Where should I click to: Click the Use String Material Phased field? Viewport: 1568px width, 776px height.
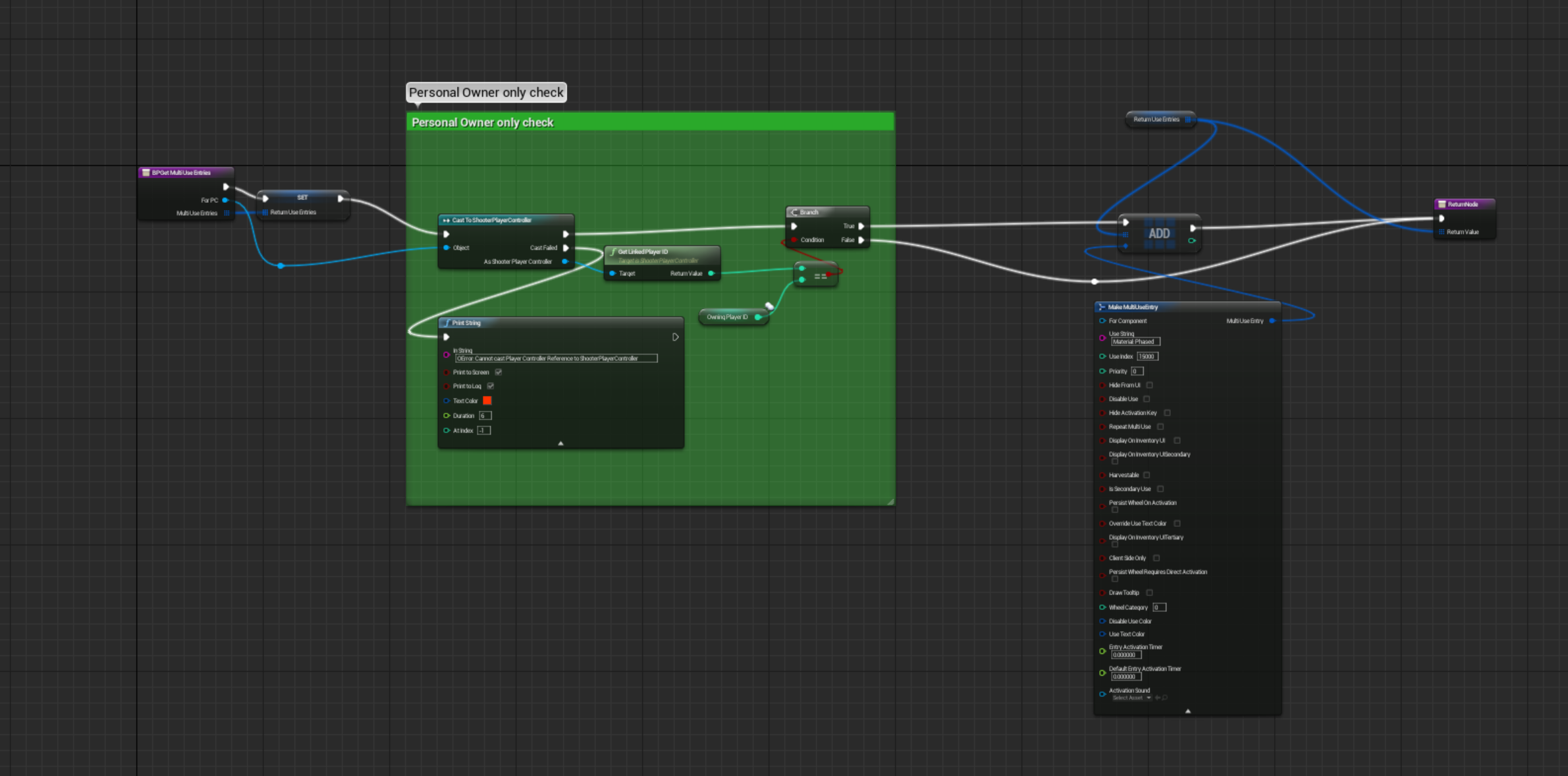point(1136,342)
